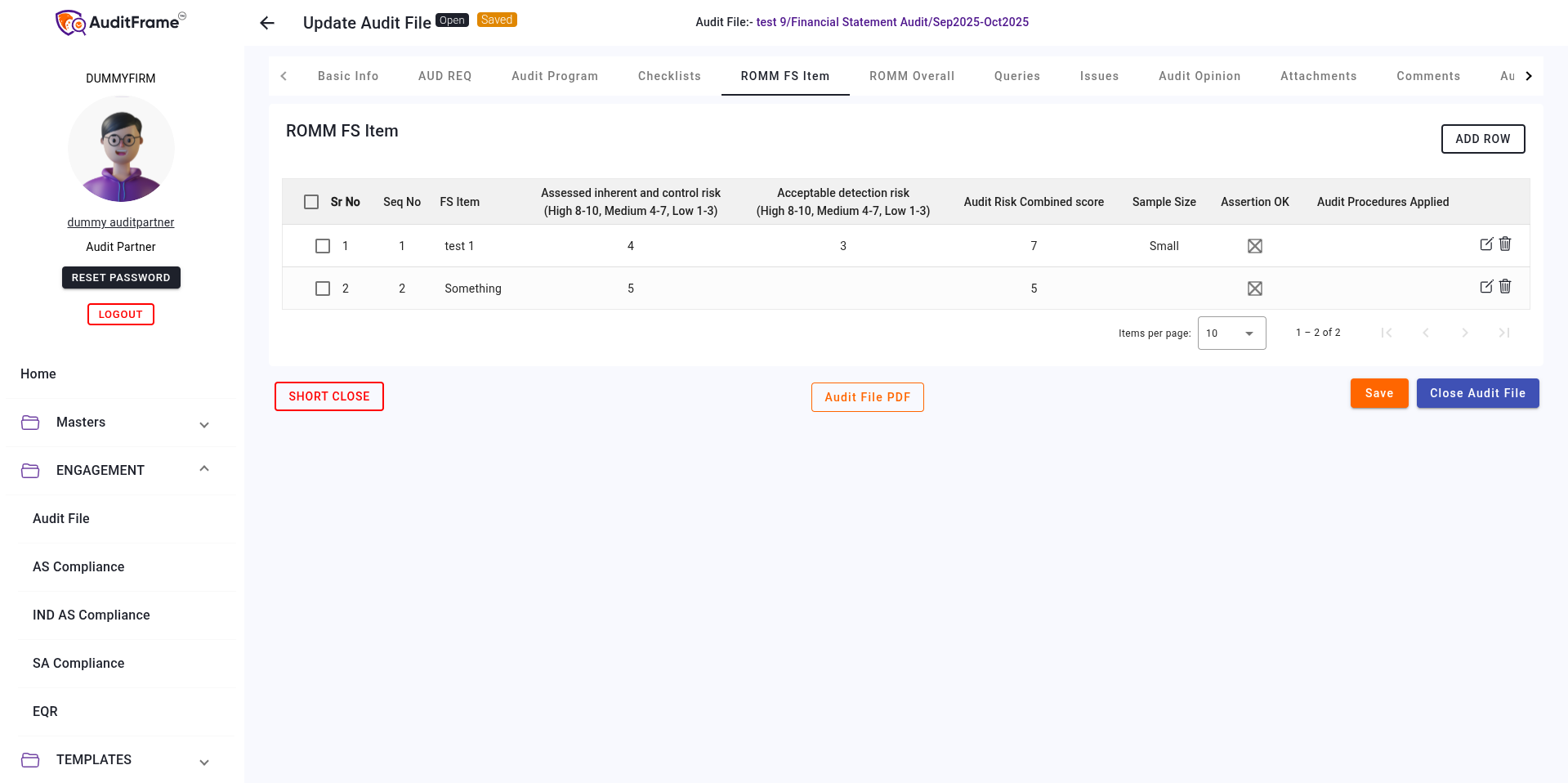The image size is (1568, 783).
Task: Click the ADD ROW button
Action: point(1482,139)
